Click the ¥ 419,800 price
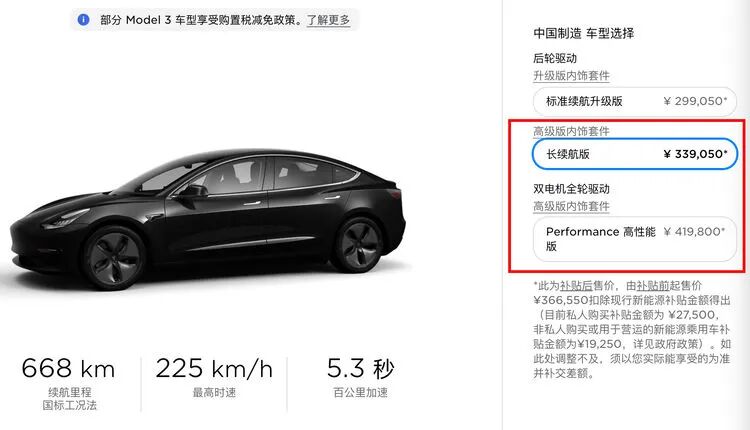The width and height of the screenshot is (750, 430). point(695,232)
